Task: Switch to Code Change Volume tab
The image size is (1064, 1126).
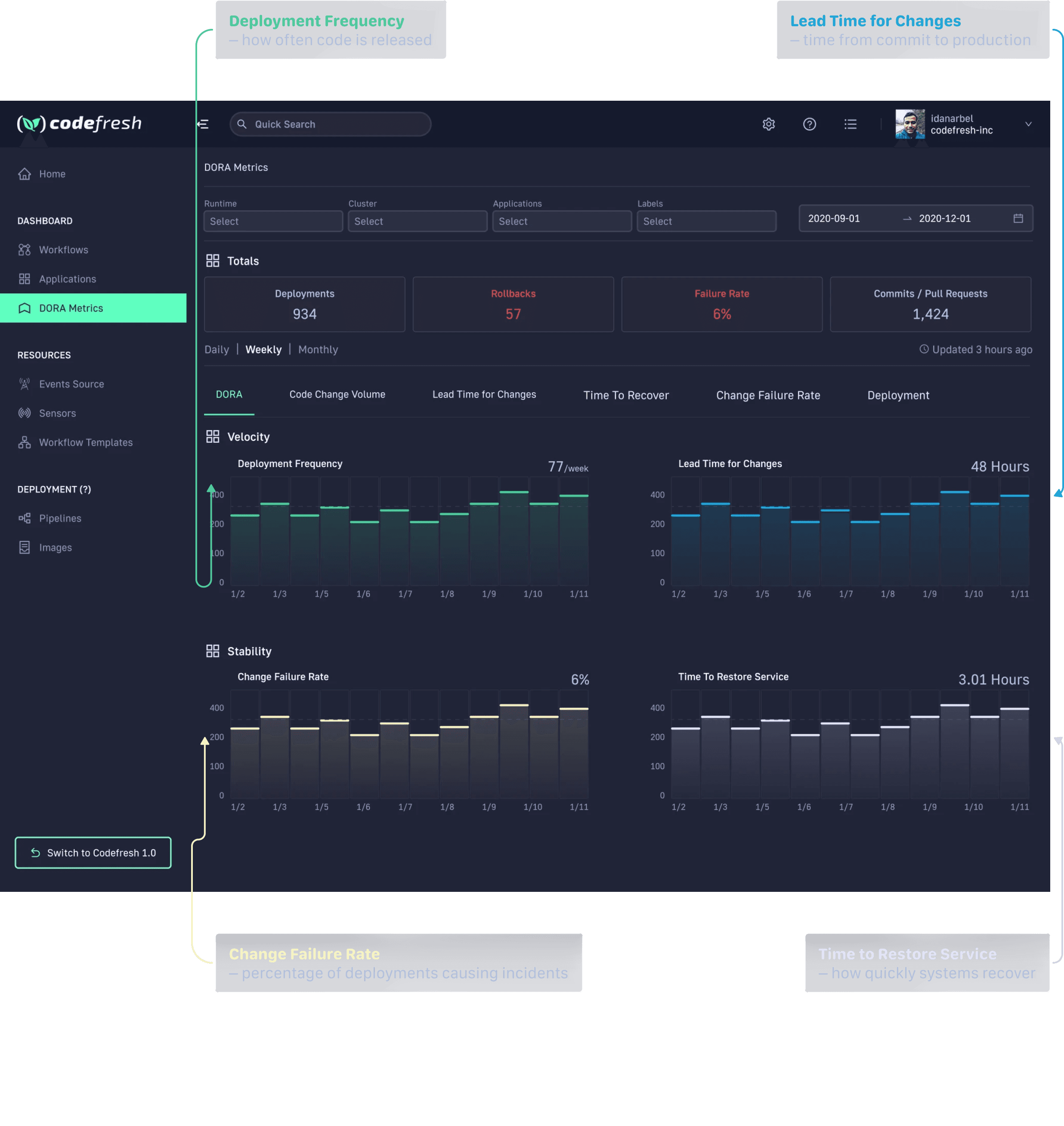Action: point(337,394)
